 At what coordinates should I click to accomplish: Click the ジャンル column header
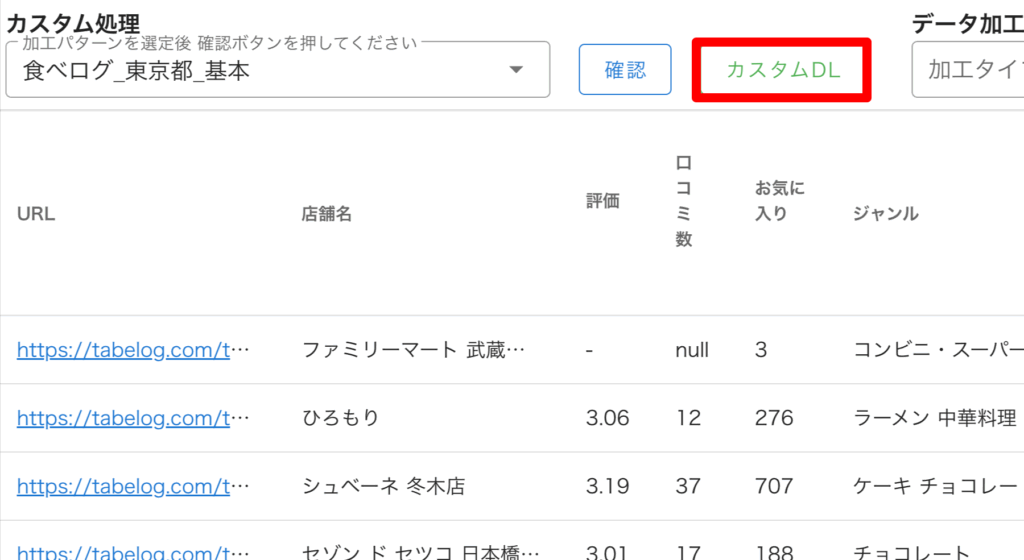(x=885, y=214)
